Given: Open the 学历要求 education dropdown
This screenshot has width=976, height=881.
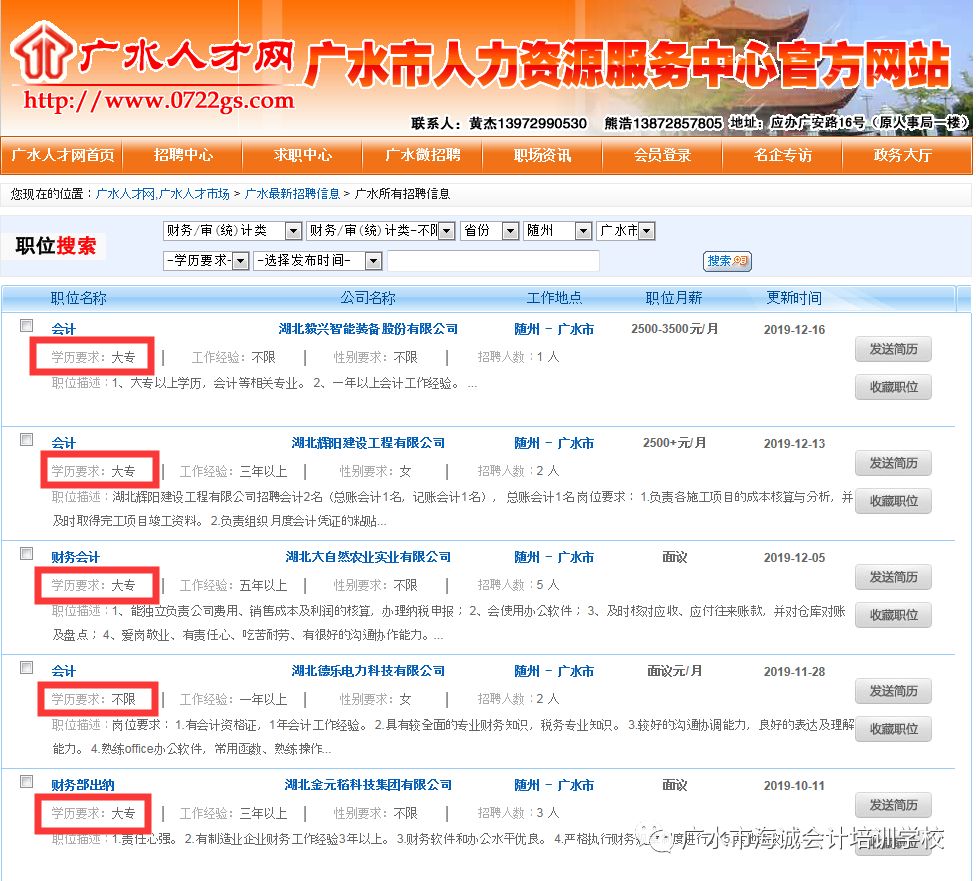Looking at the screenshot, I should coord(205,261).
